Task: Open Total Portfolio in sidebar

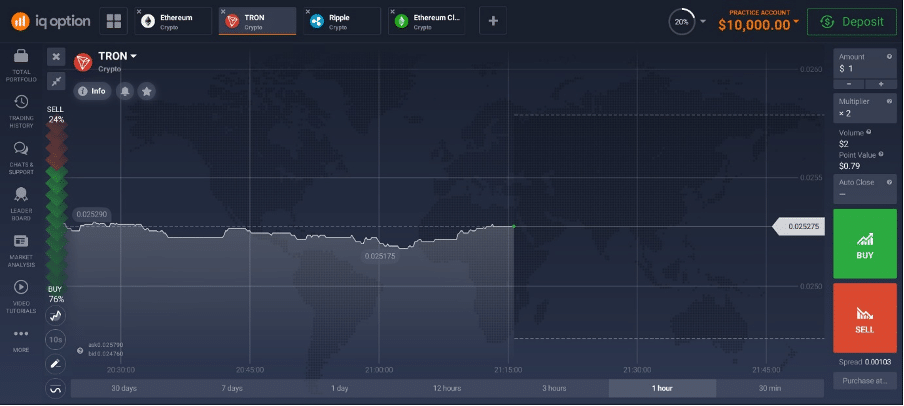Action: (21, 66)
